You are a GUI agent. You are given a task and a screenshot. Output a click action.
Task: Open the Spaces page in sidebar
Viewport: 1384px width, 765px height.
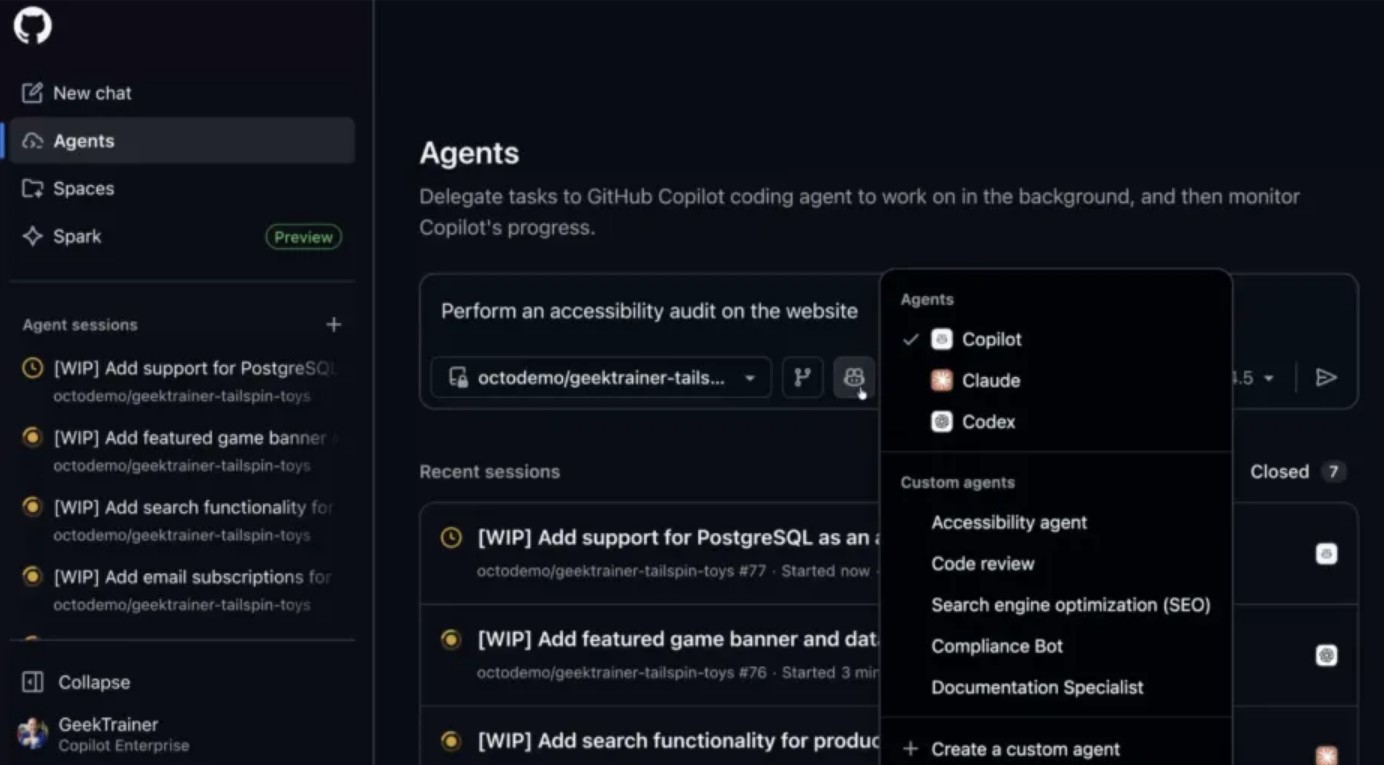(x=83, y=189)
